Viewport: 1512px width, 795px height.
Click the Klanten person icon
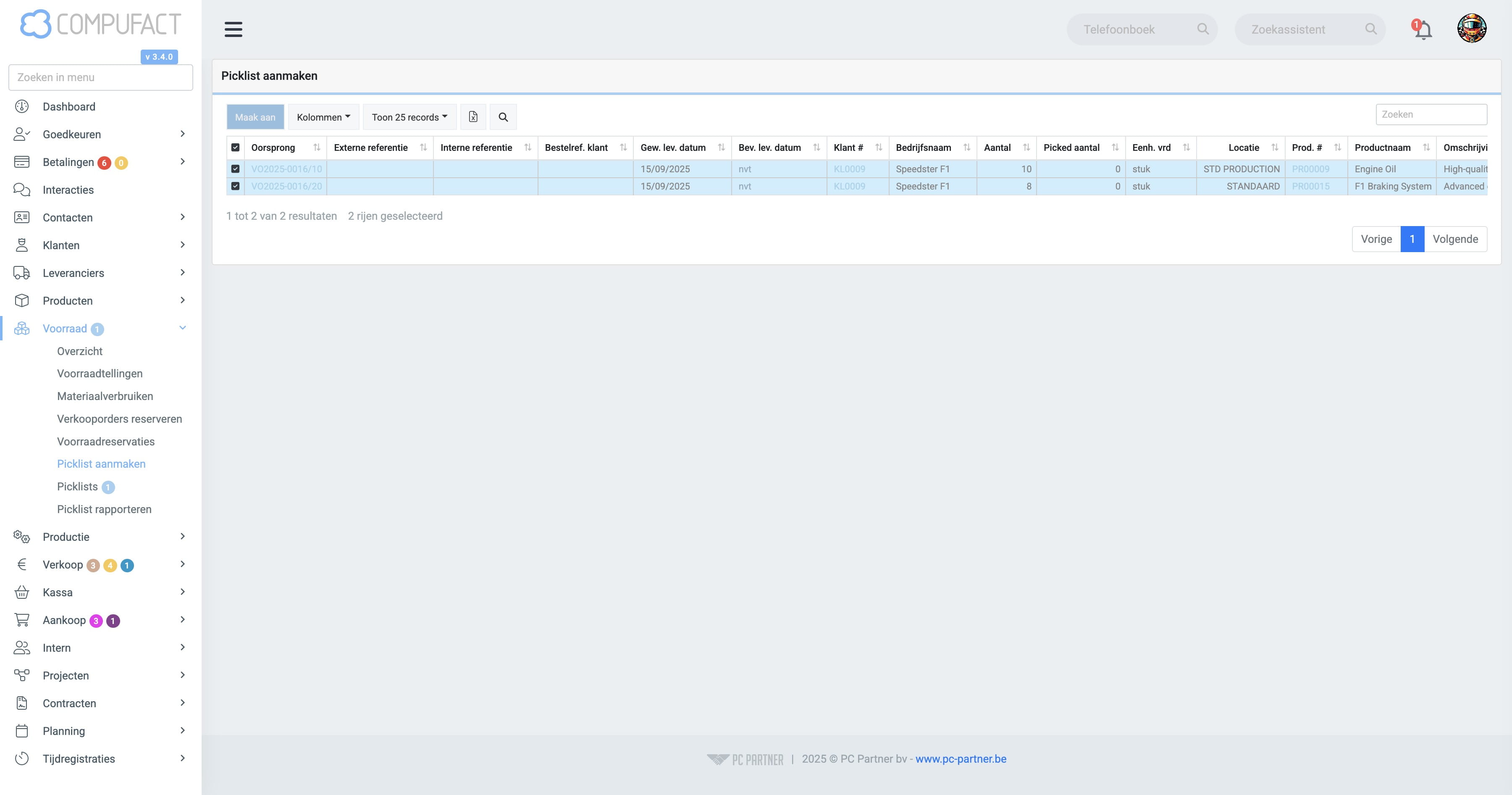22,245
